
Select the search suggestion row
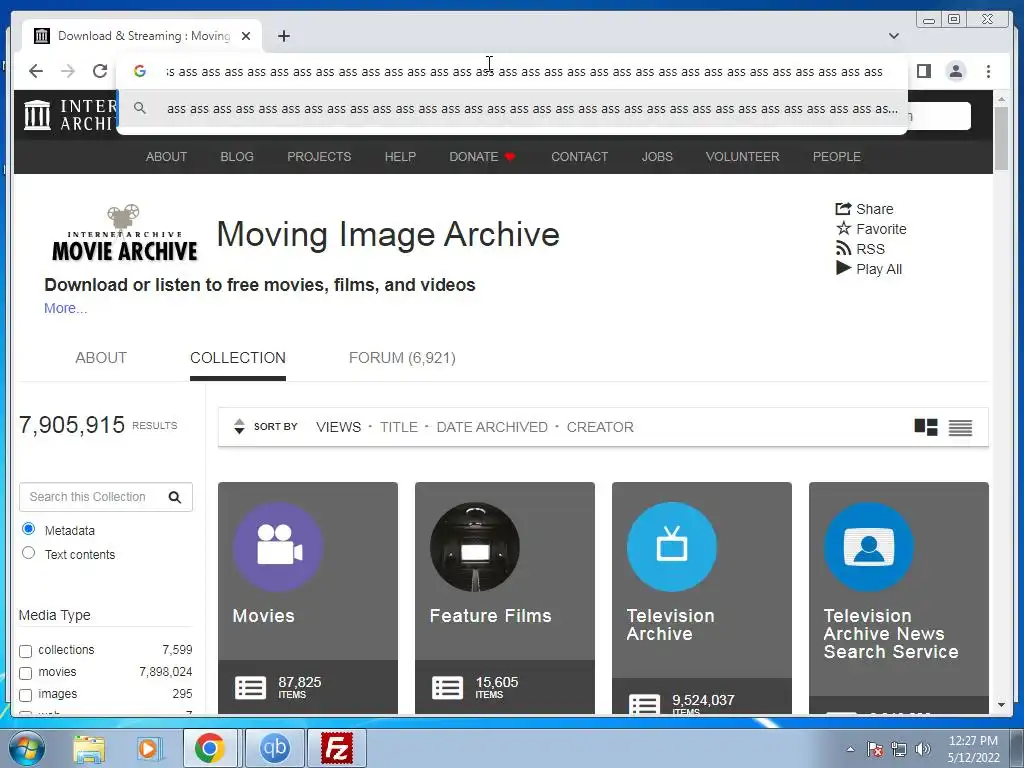click(512, 109)
